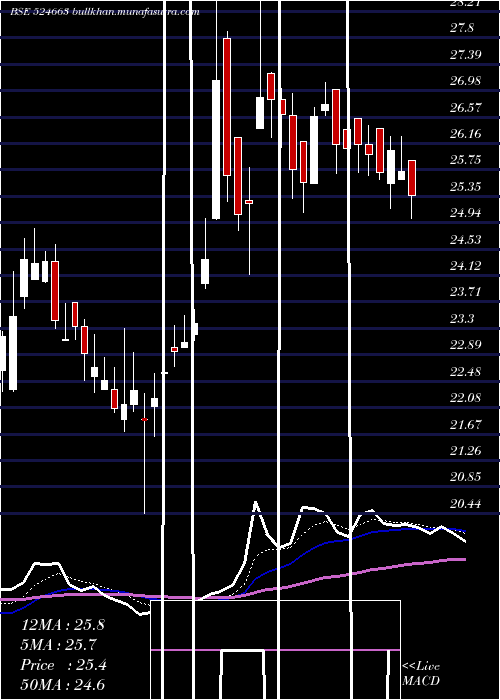Click the 12MA : 25.8 legend text
Image resolution: width=500 pixels, height=700 pixels.
click(62, 625)
